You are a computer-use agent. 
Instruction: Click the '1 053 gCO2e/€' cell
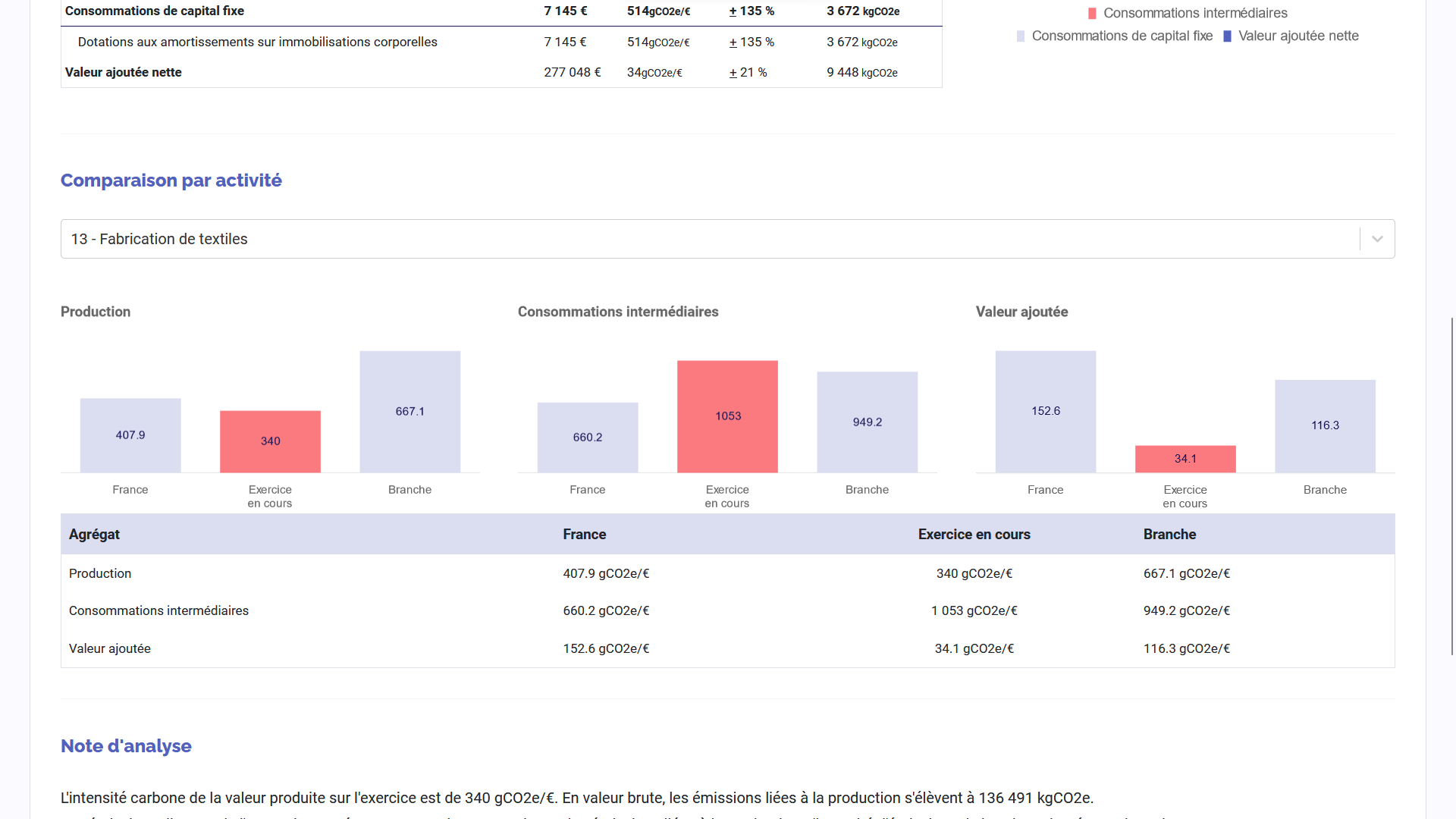pyautogui.click(x=974, y=611)
